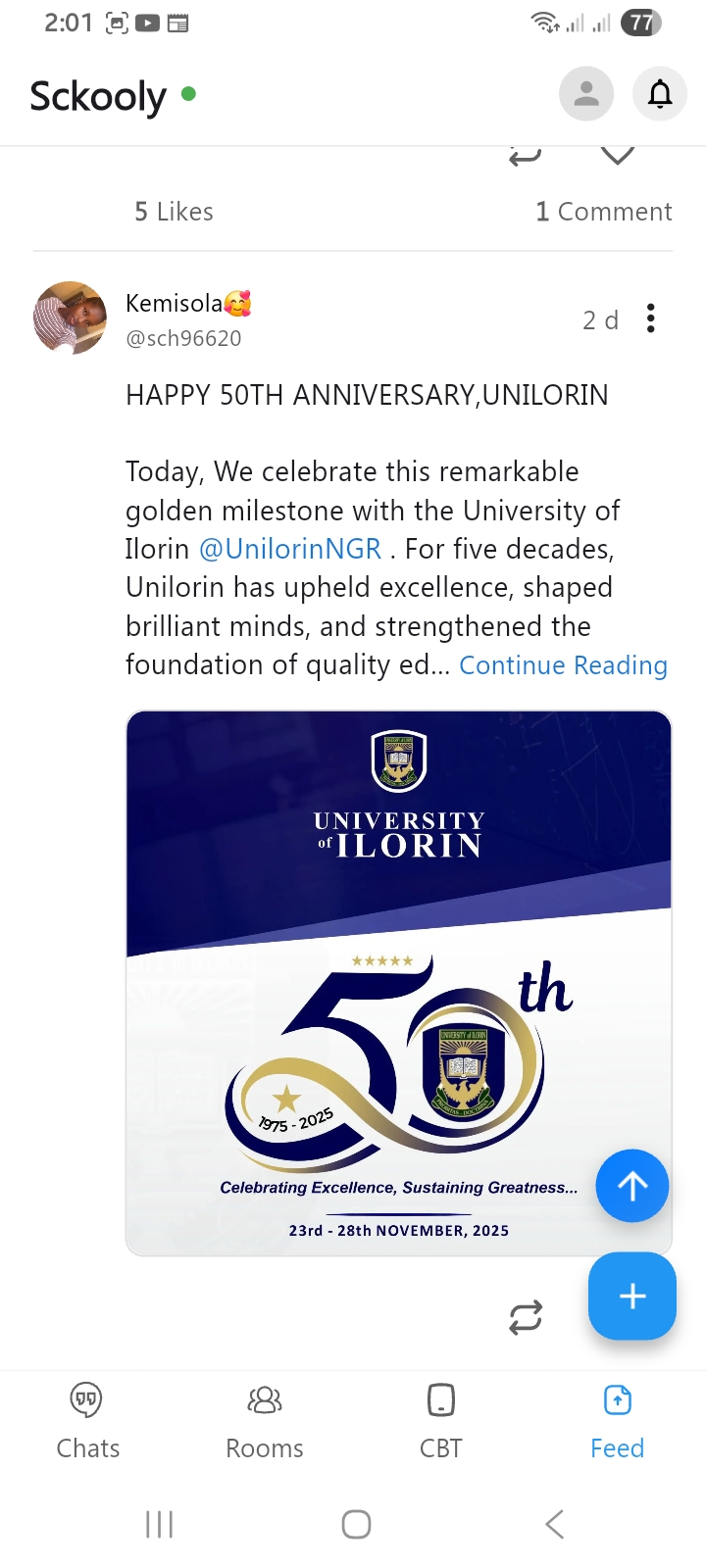This screenshot has height=1568, width=706.
Task: Open the CBT tab
Action: [441, 1420]
